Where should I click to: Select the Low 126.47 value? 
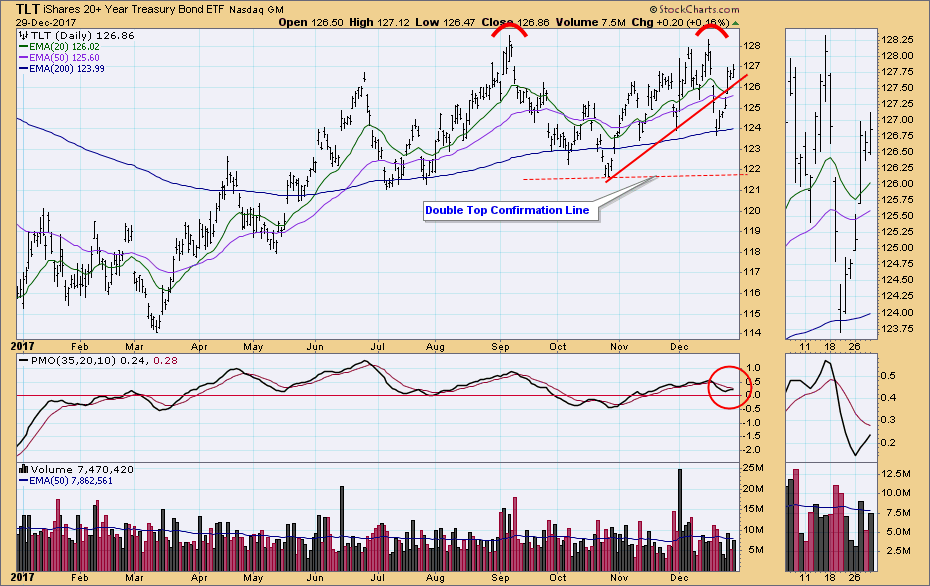(445, 23)
